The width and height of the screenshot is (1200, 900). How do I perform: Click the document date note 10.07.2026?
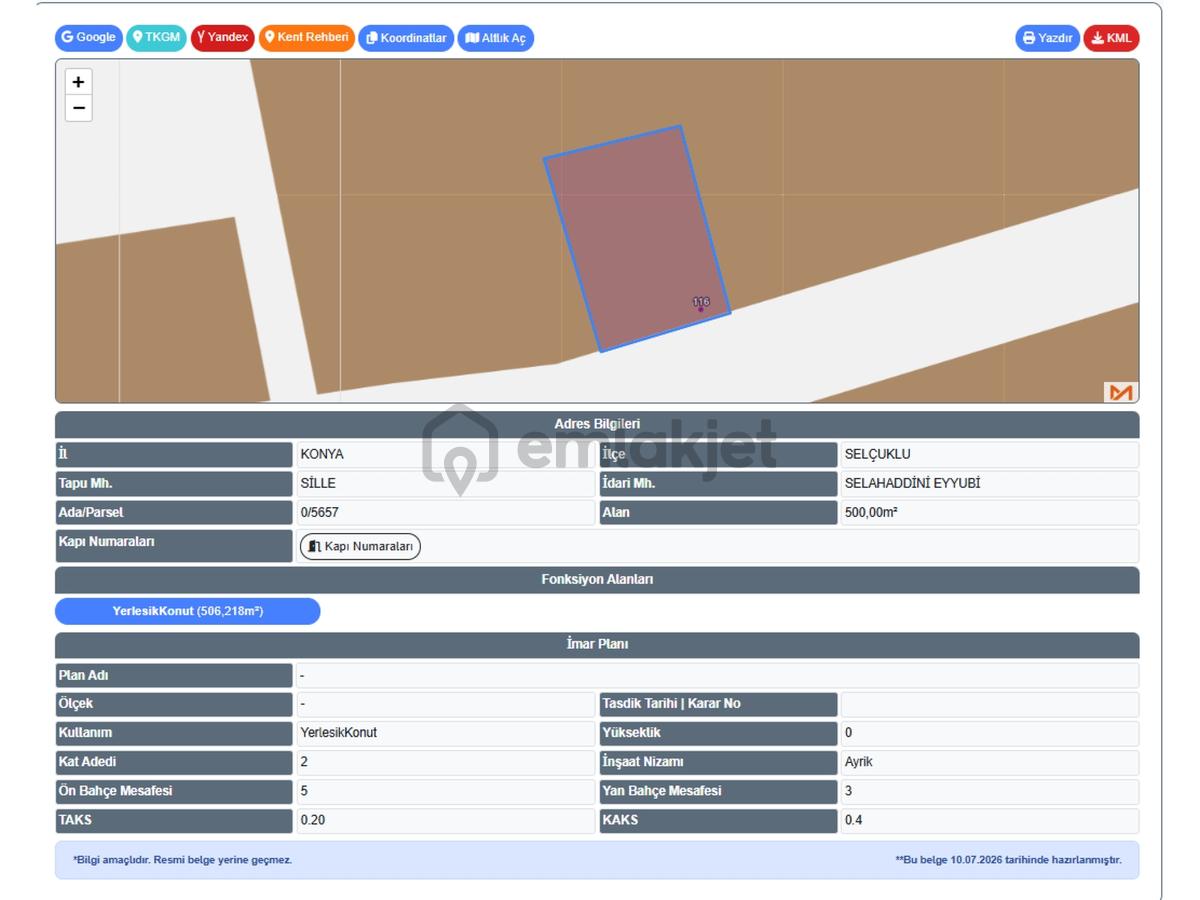point(1008,860)
